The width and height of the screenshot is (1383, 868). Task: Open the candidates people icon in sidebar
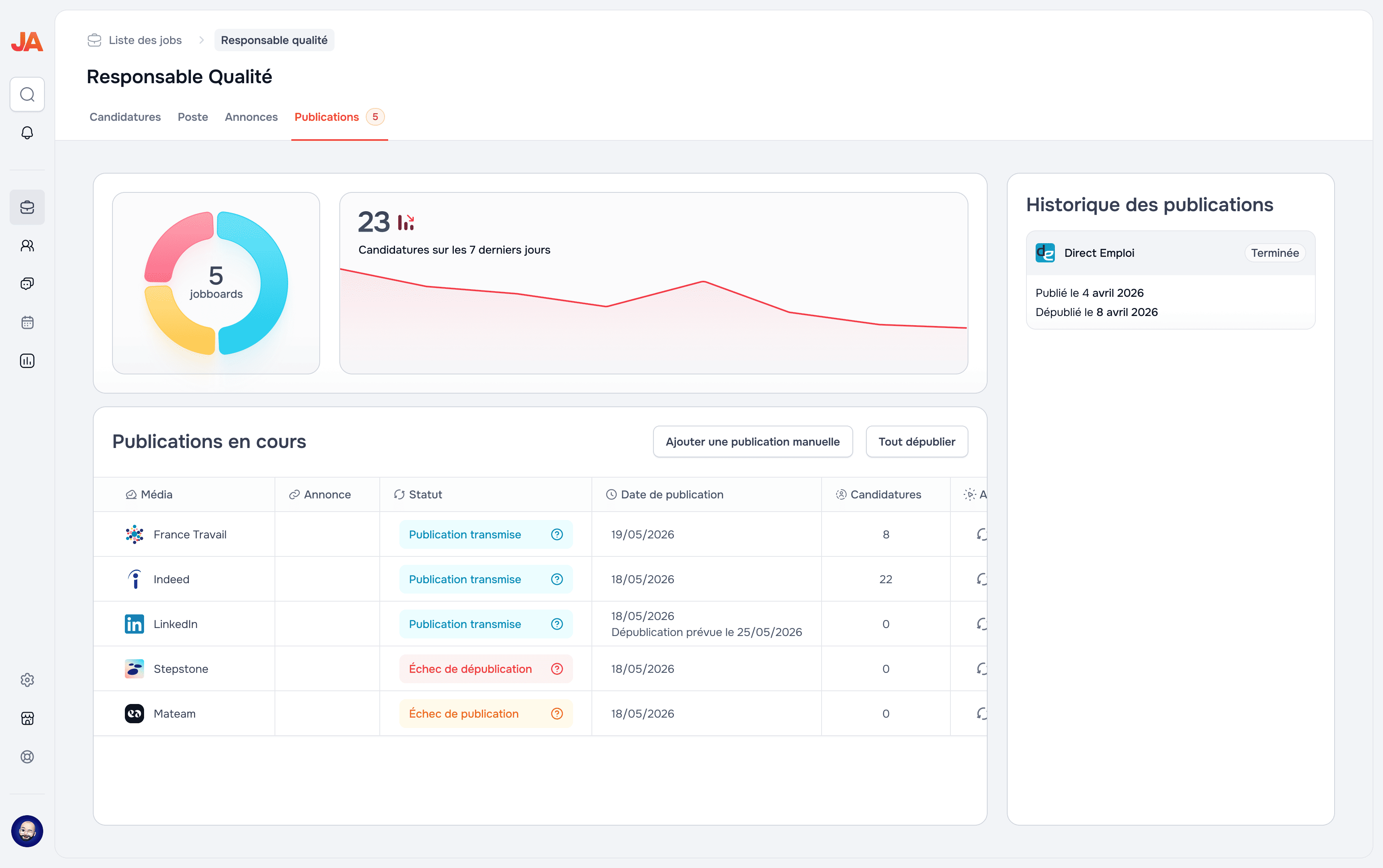click(x=27, y=246)
